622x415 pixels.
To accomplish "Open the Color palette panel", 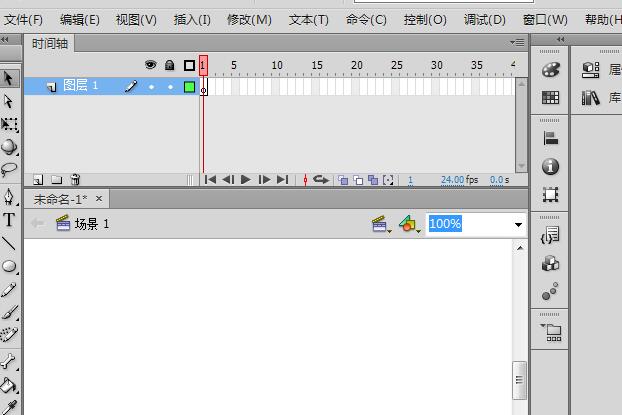I will 550,70.
